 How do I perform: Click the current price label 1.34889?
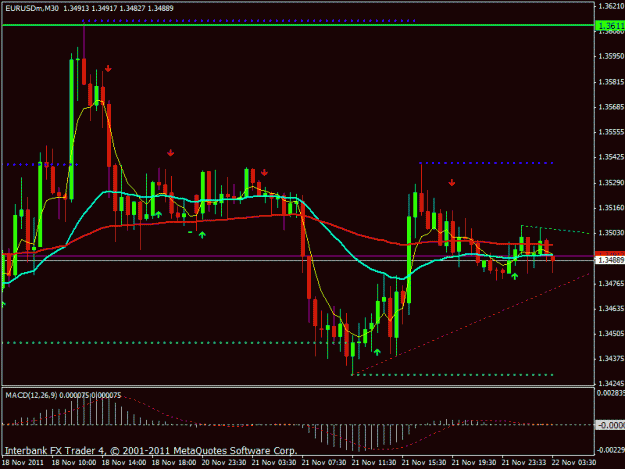click(x=610, y=260)
